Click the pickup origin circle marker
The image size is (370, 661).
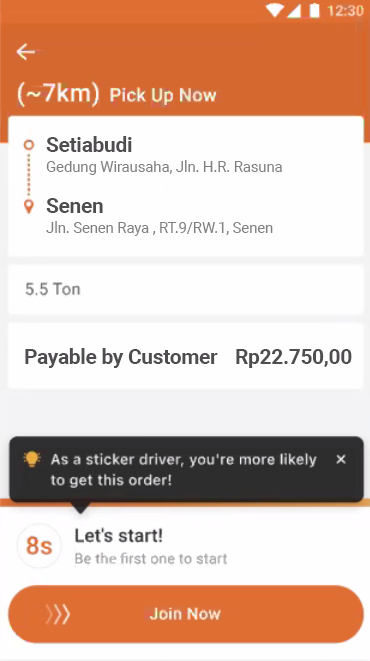point(29,145)
